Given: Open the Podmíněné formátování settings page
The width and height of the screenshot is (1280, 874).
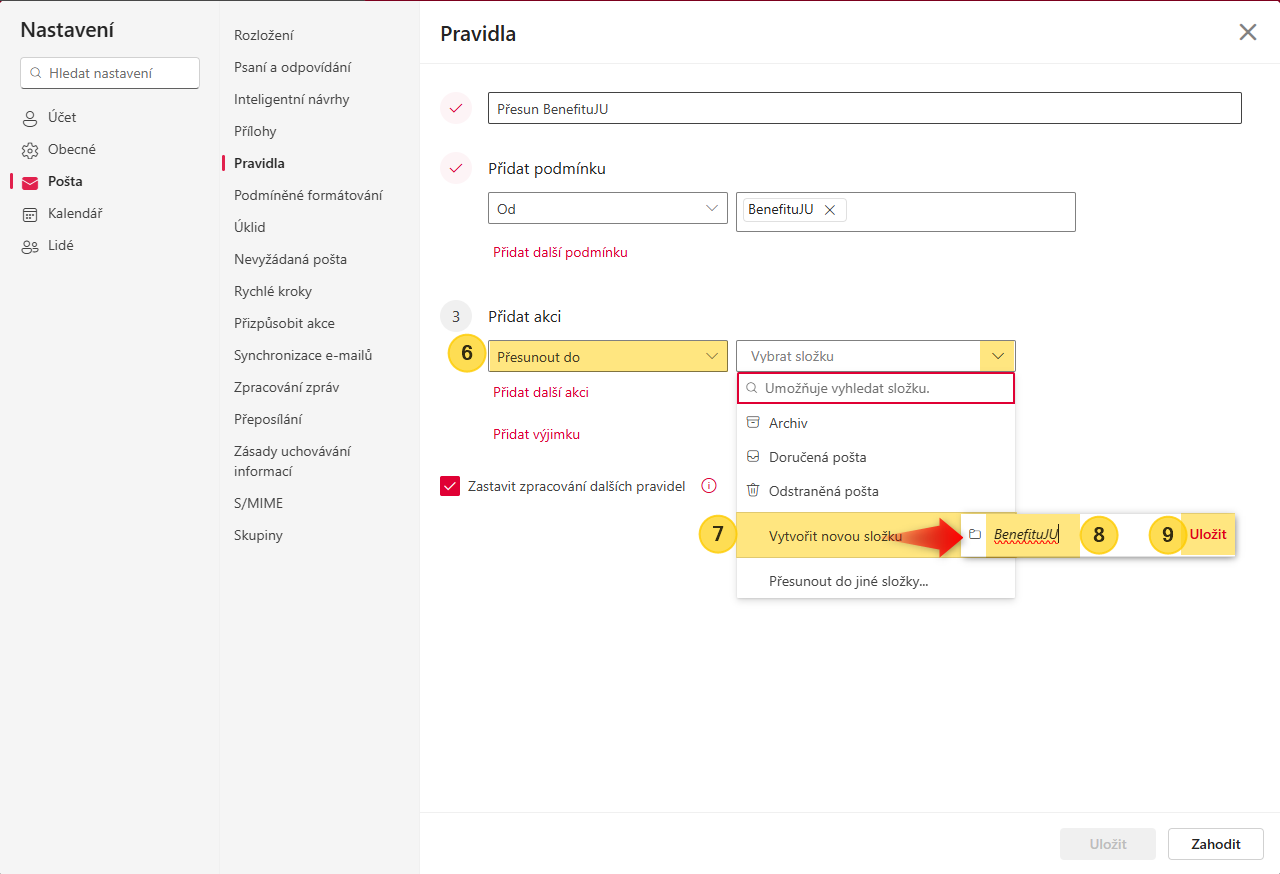Looking at the screenshot, I should pyautogui.click(x=308, y=195).
